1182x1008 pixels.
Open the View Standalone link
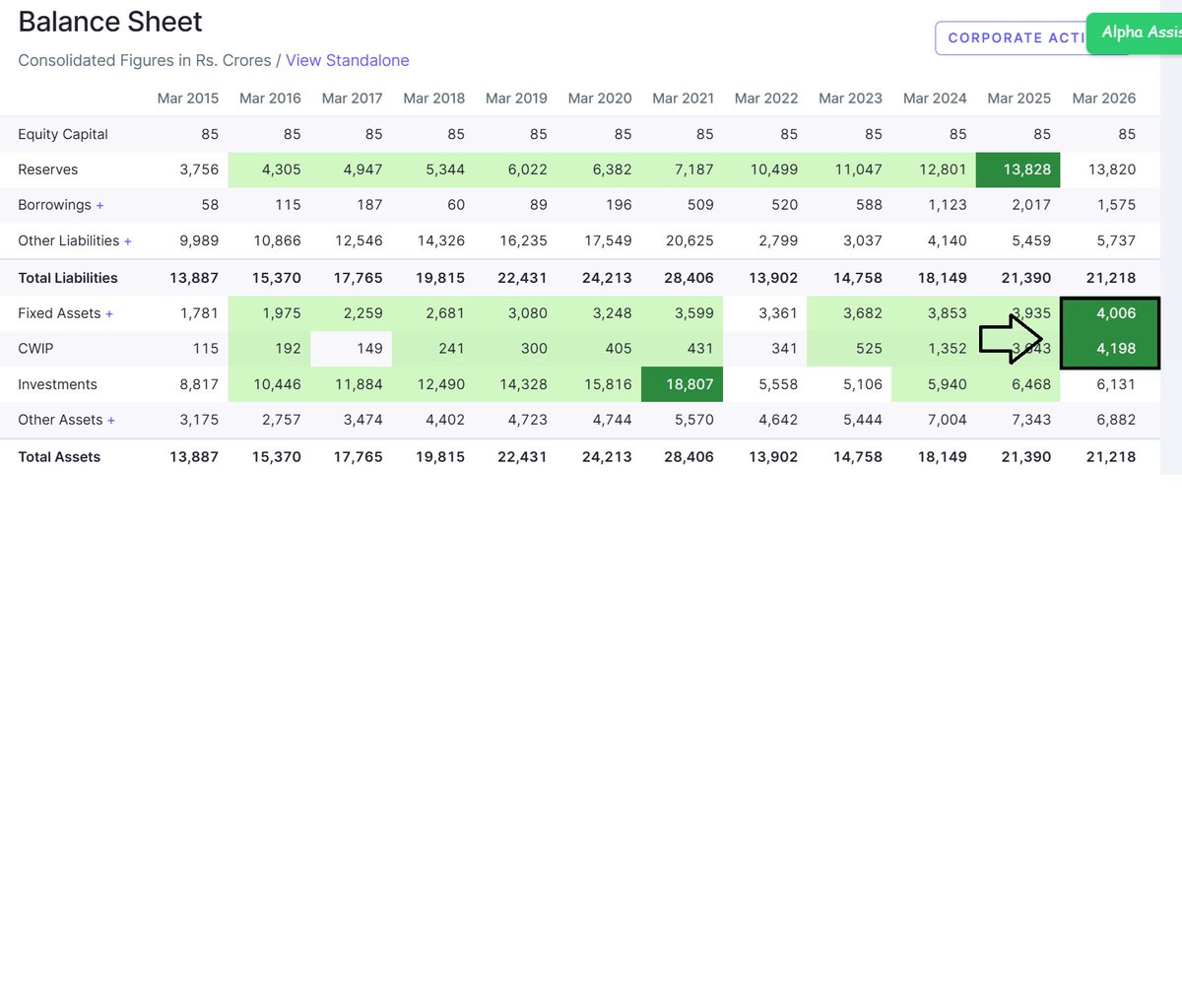pos(348,60)
